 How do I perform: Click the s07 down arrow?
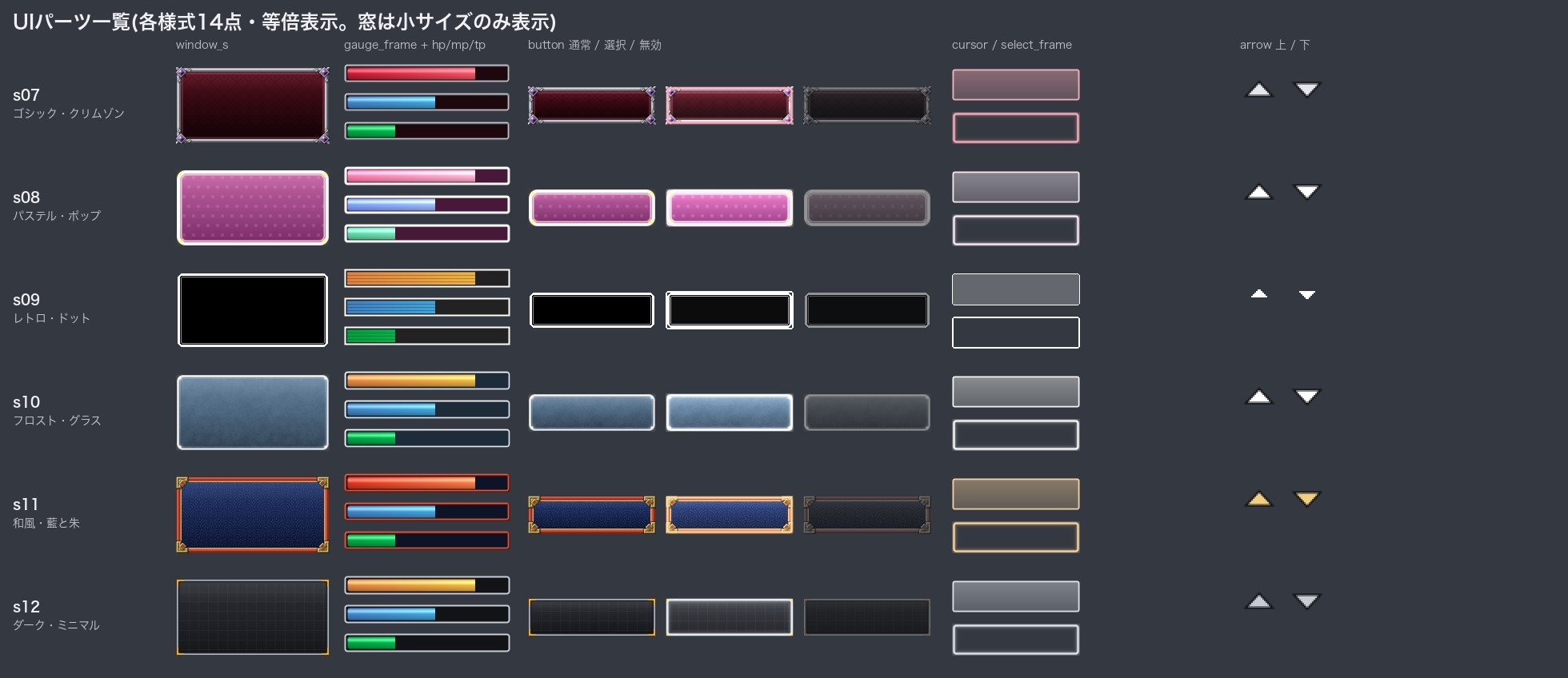(1307, 90)
